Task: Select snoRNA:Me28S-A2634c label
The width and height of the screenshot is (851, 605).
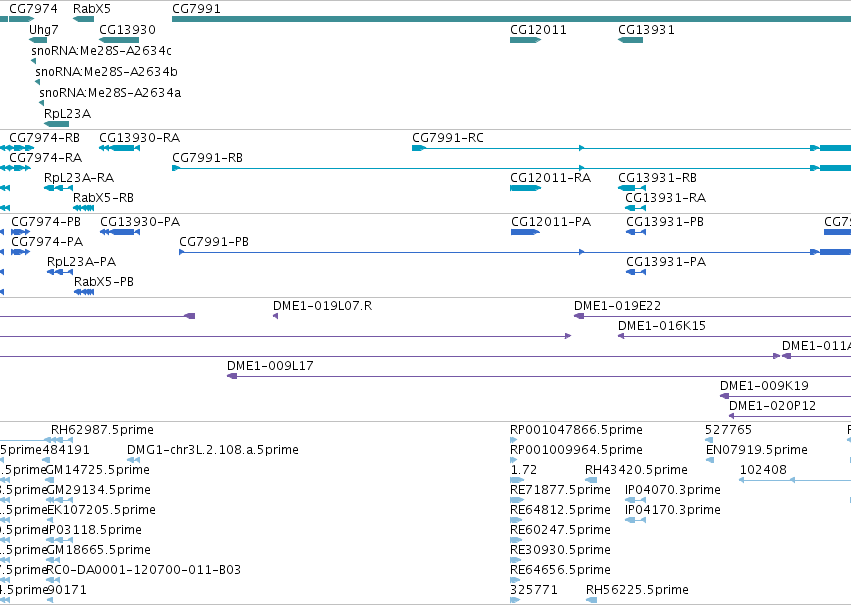Action: point(101,50)
